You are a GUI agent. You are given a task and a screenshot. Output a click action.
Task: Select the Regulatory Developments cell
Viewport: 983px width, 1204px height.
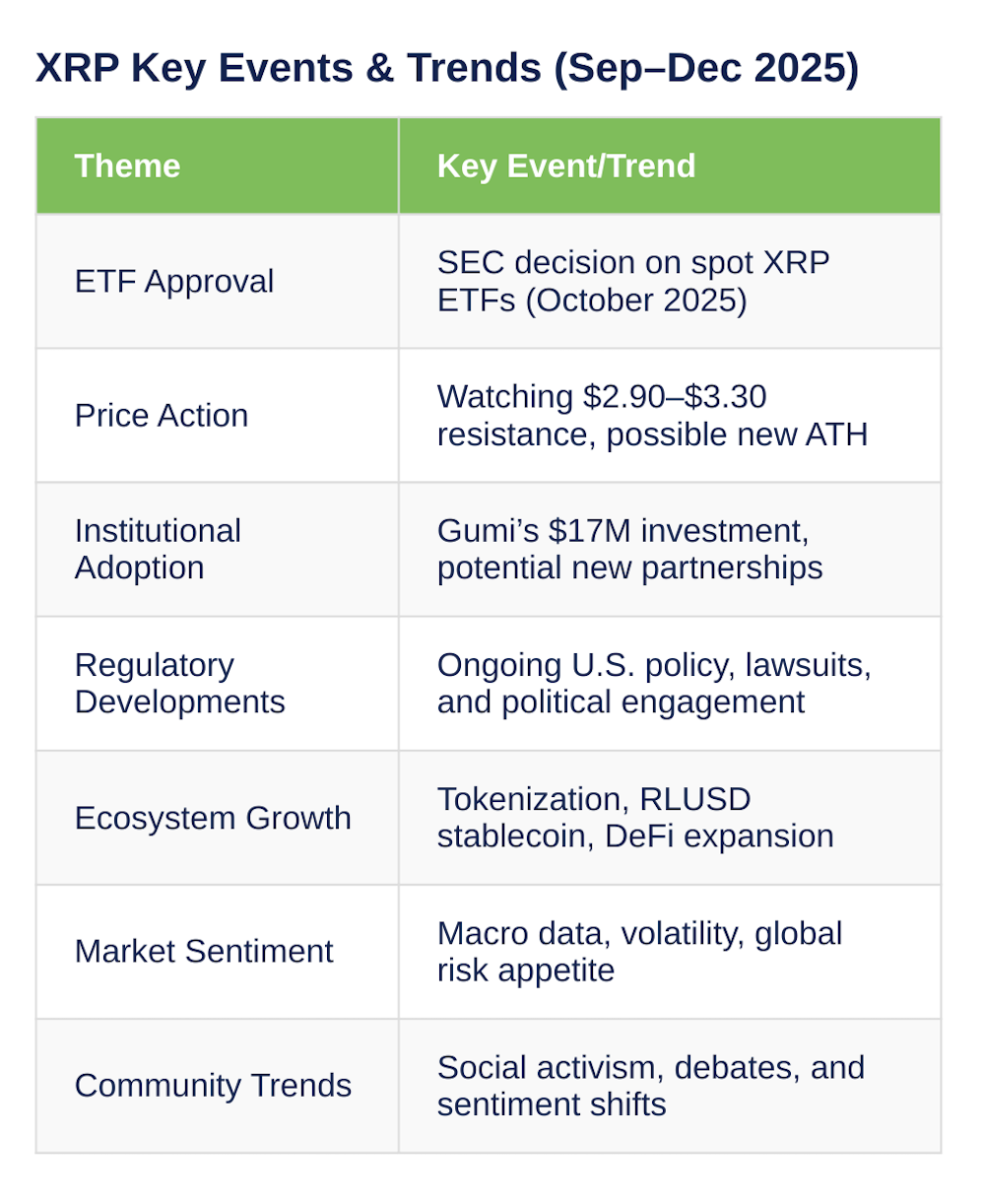coord(218,683)
